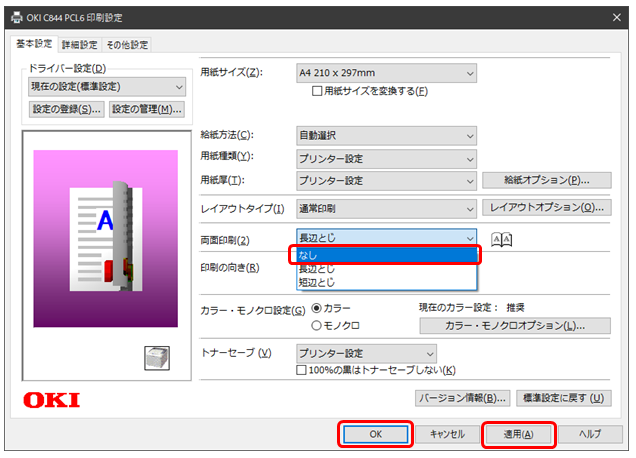This screenshot has width=636, height=458.
Task: Open the ドライバー設定 dropdown
Action: coord(107,87)
